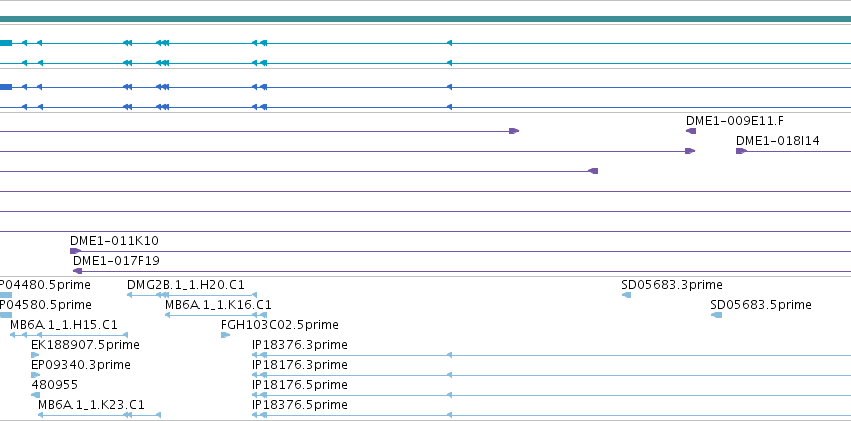Click the left-pointing arrowhead ending third purple line
The width and height of the screenshot is (851, 421).
pos(593,171)
